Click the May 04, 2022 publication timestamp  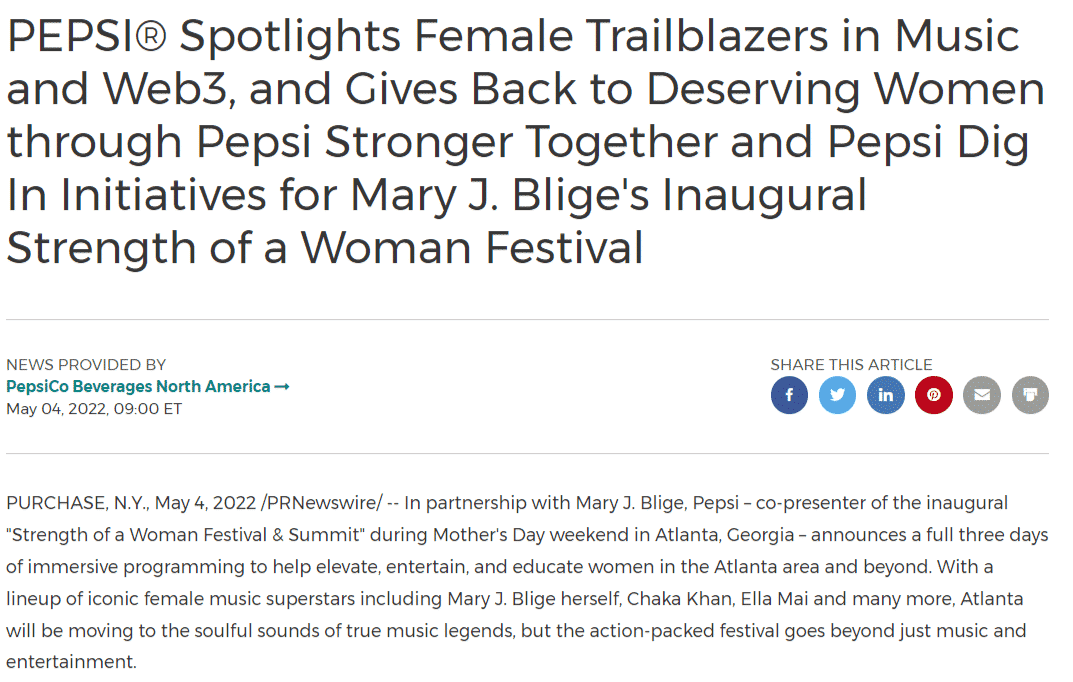click(94, 409)
